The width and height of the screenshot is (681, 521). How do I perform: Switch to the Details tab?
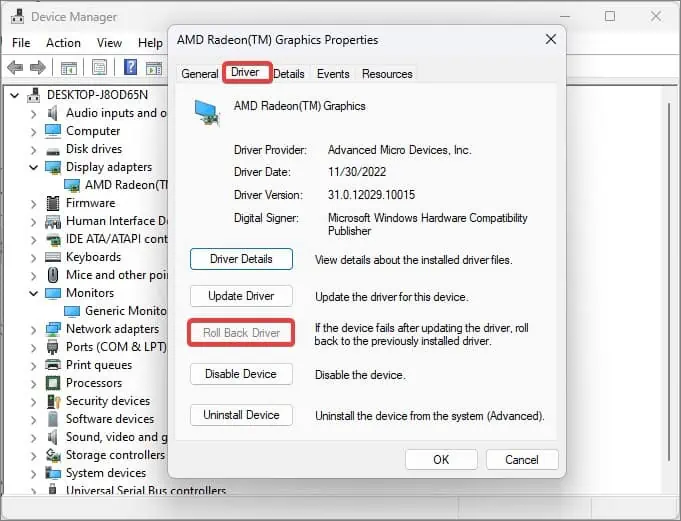pos(289,74)
